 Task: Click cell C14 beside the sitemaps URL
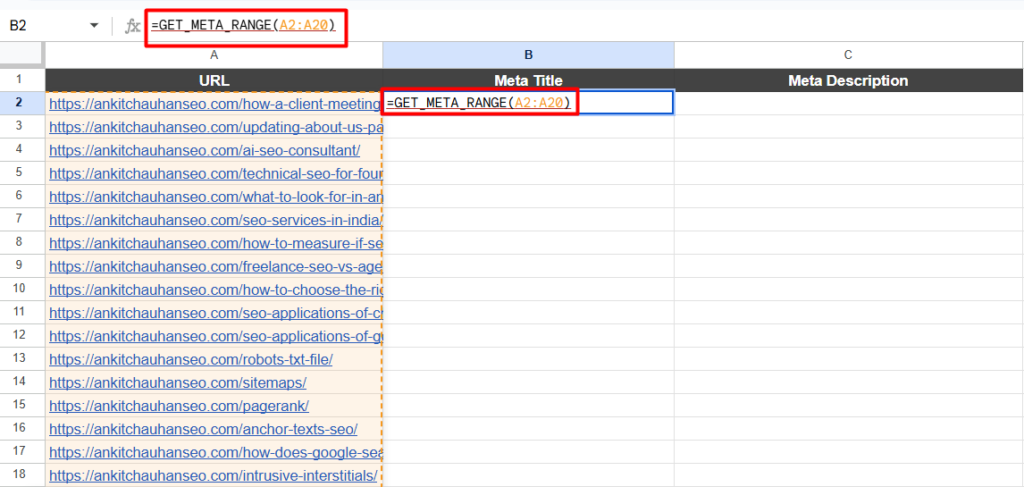(848, 383)
